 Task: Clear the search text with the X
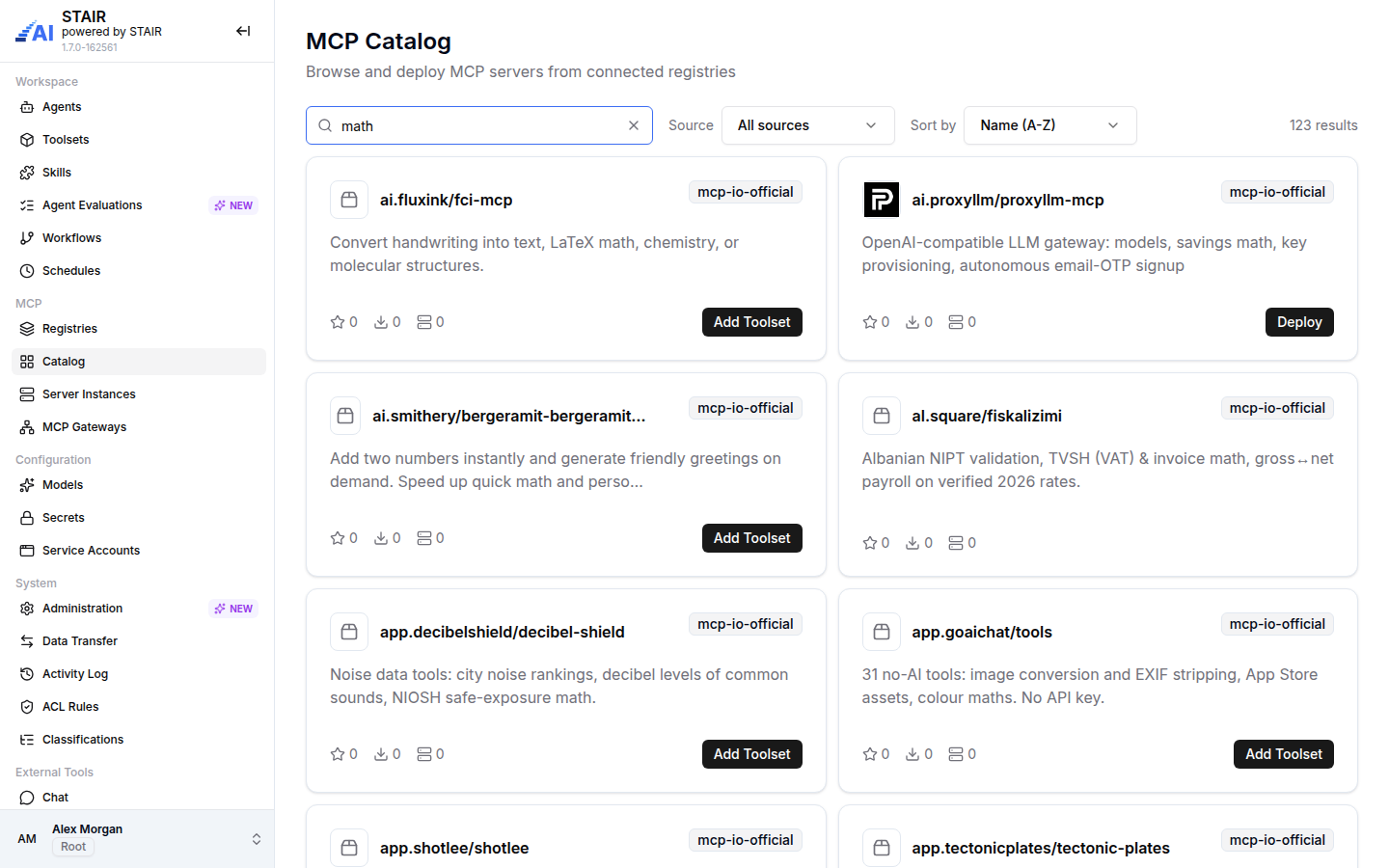pos(634,125)
